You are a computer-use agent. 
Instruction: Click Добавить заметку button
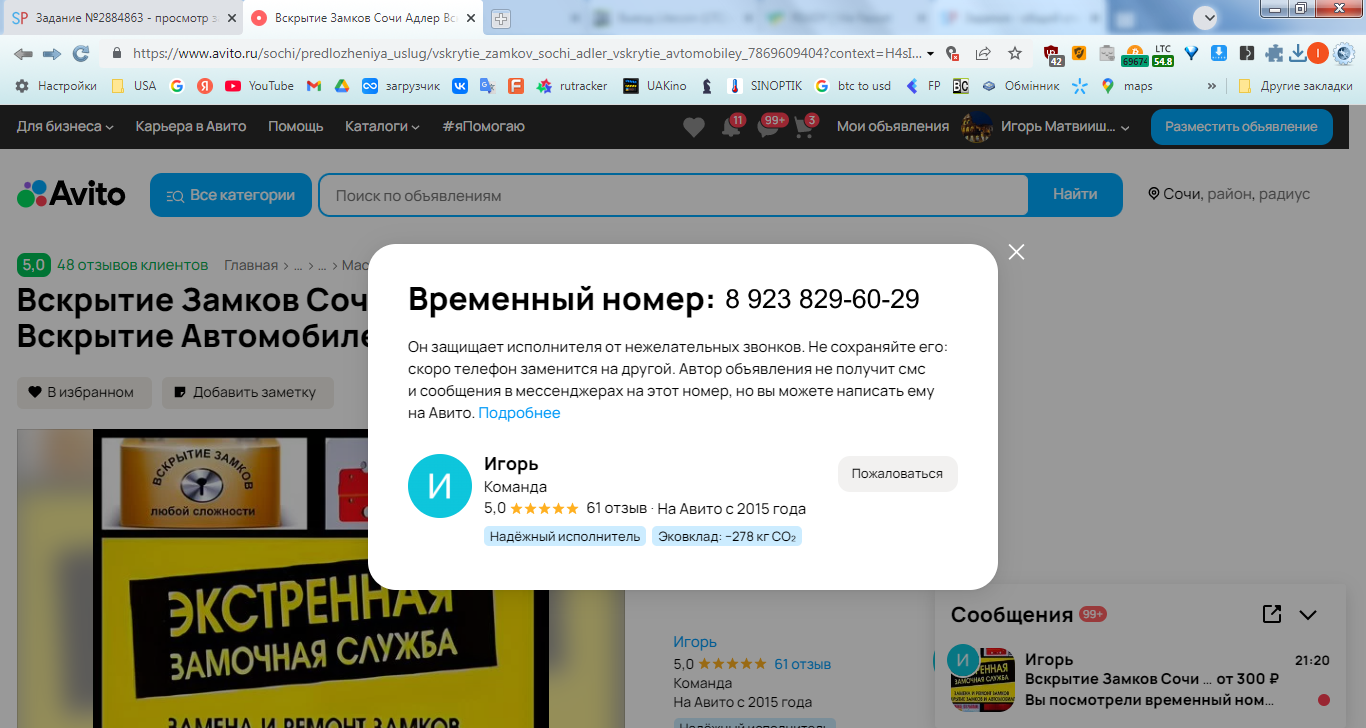[248, 393]
